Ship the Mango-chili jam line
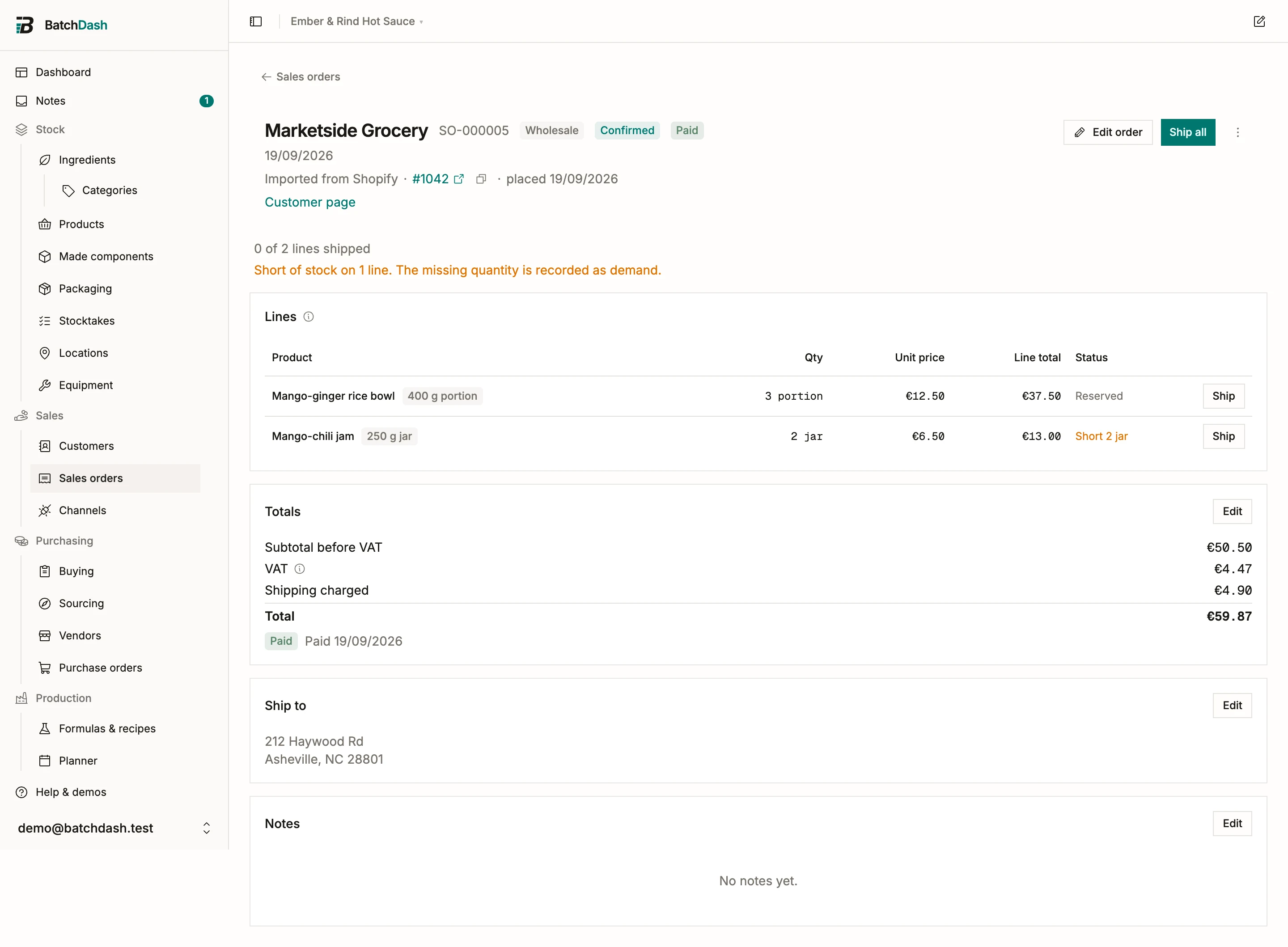The image size is (1288, 947). [x=1223, y=436]
